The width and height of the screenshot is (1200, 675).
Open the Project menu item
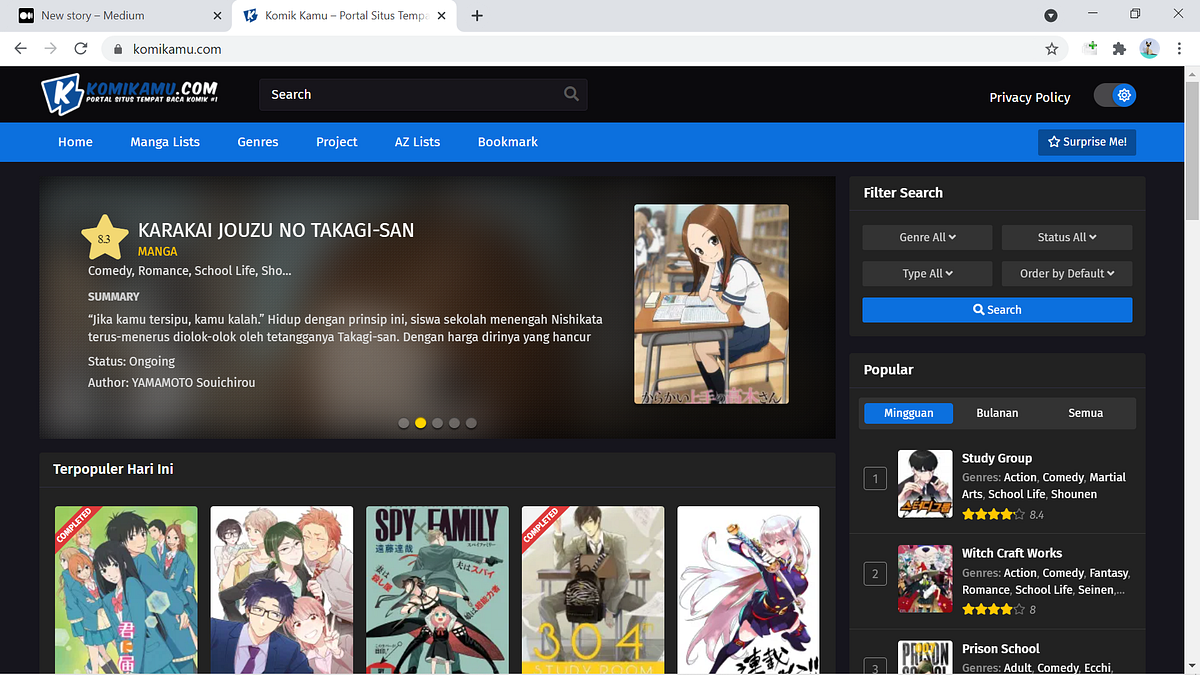coord(337,142)
